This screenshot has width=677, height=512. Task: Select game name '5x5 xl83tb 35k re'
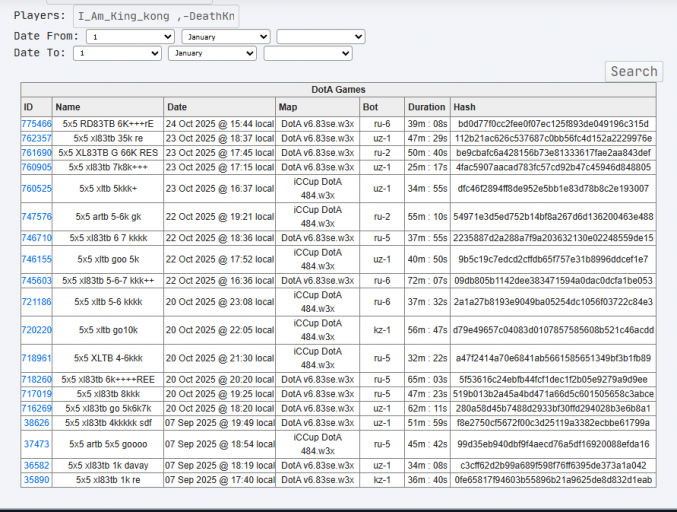click(108, 139)
